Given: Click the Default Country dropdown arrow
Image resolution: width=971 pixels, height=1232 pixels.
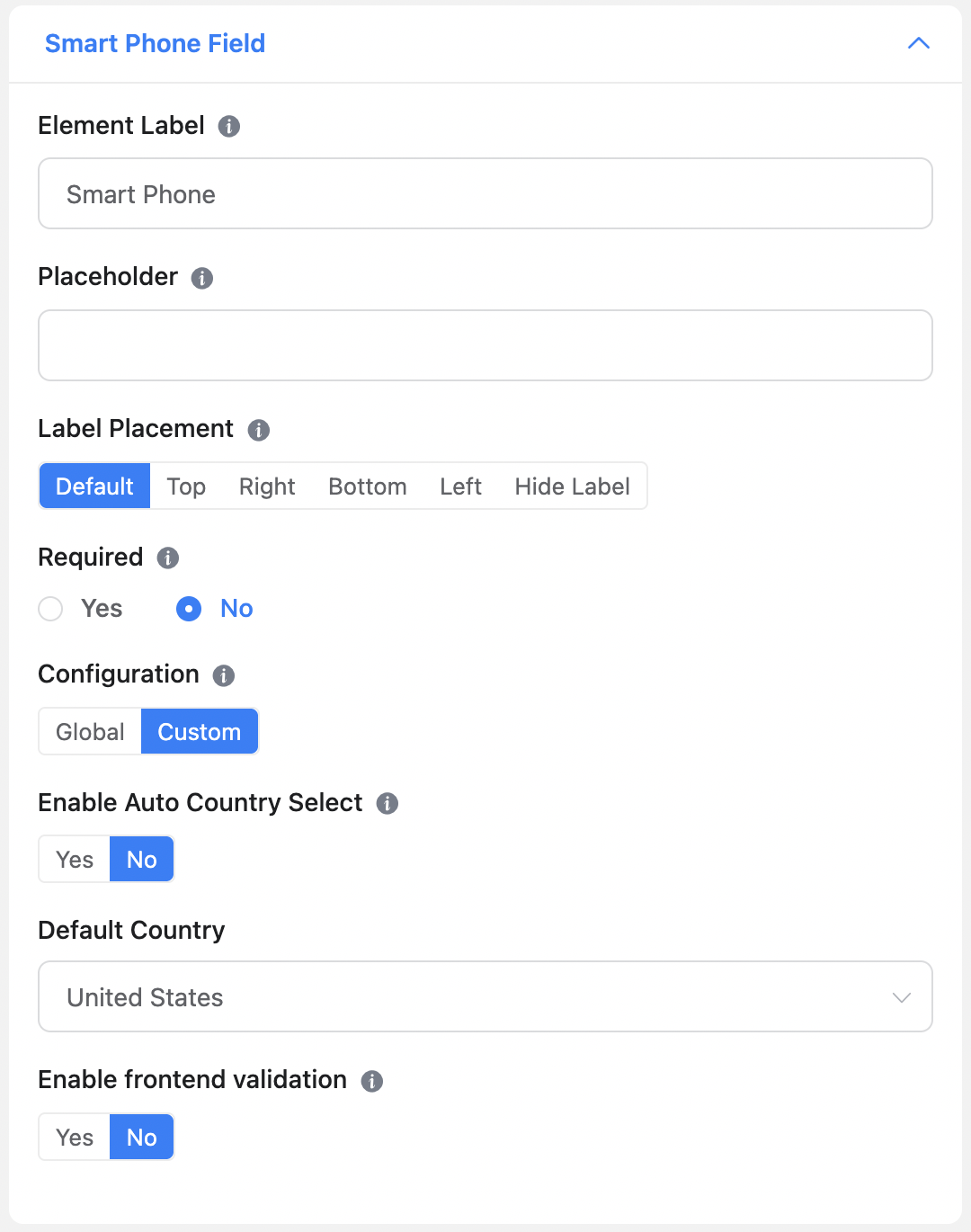Looking at the screenshot, I should [901, 996].
